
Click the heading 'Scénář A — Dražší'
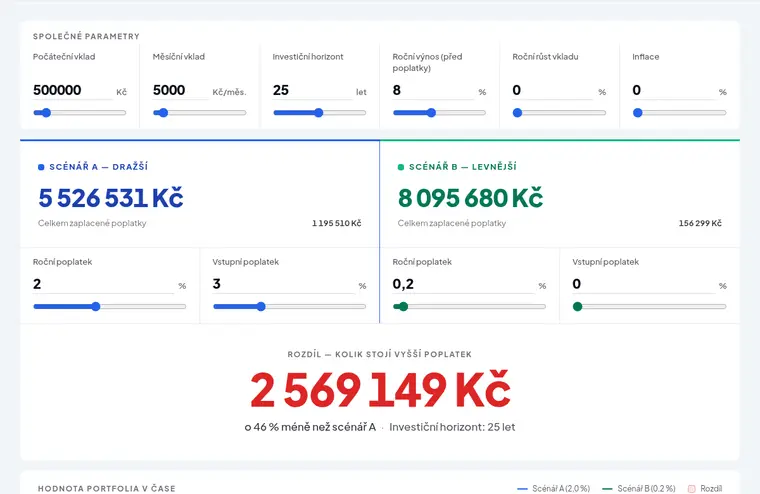pos(98,167)
